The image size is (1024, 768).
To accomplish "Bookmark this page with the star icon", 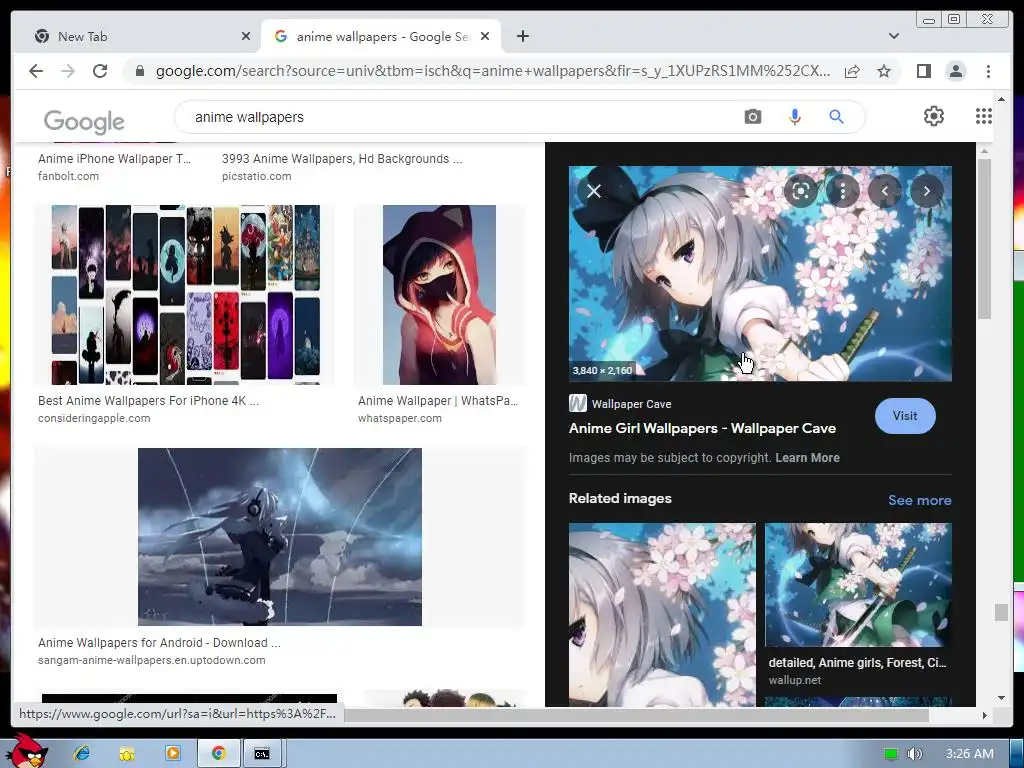I will tap(884, 71).
